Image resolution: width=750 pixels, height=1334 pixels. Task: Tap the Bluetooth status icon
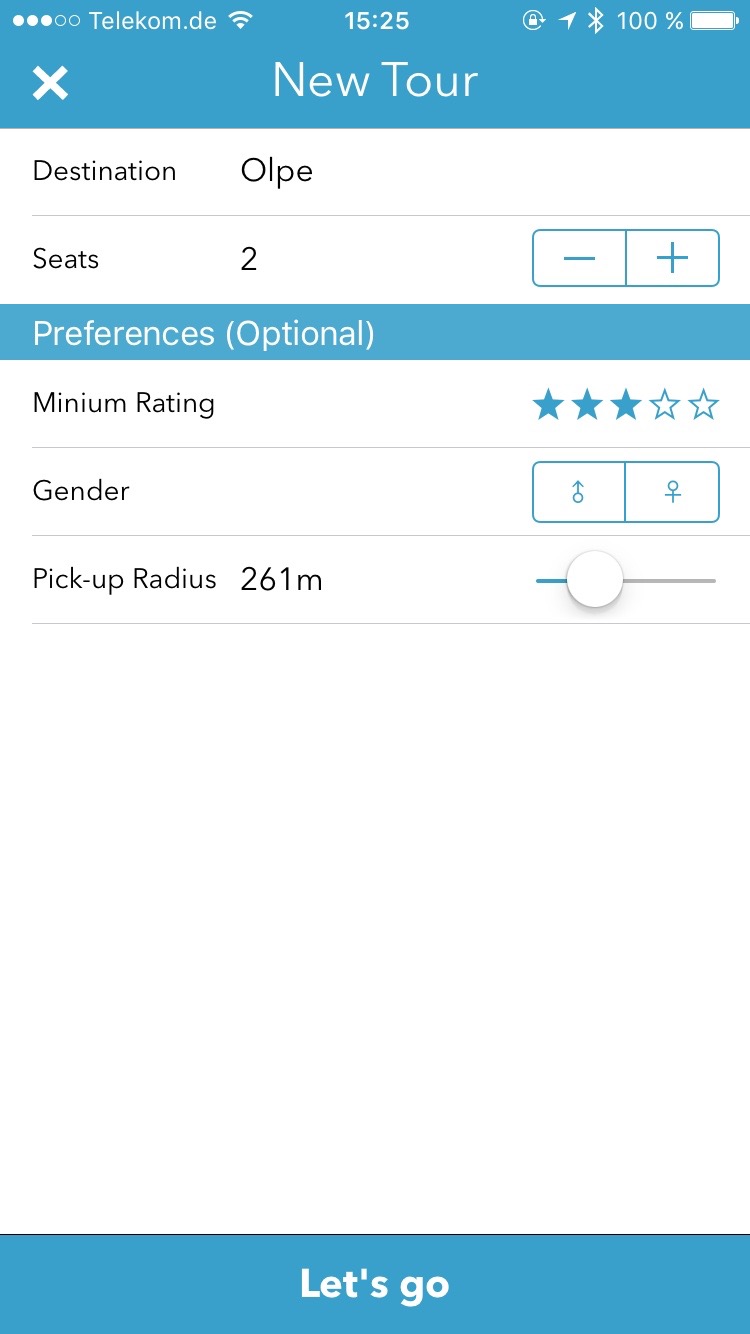(x=596, y=20)
